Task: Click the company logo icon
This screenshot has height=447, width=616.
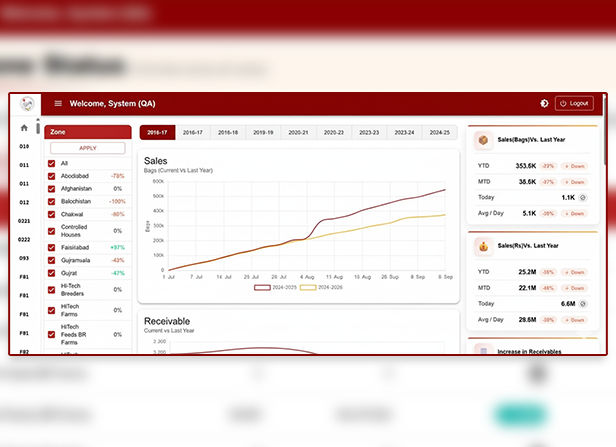Action: [28, 104]
